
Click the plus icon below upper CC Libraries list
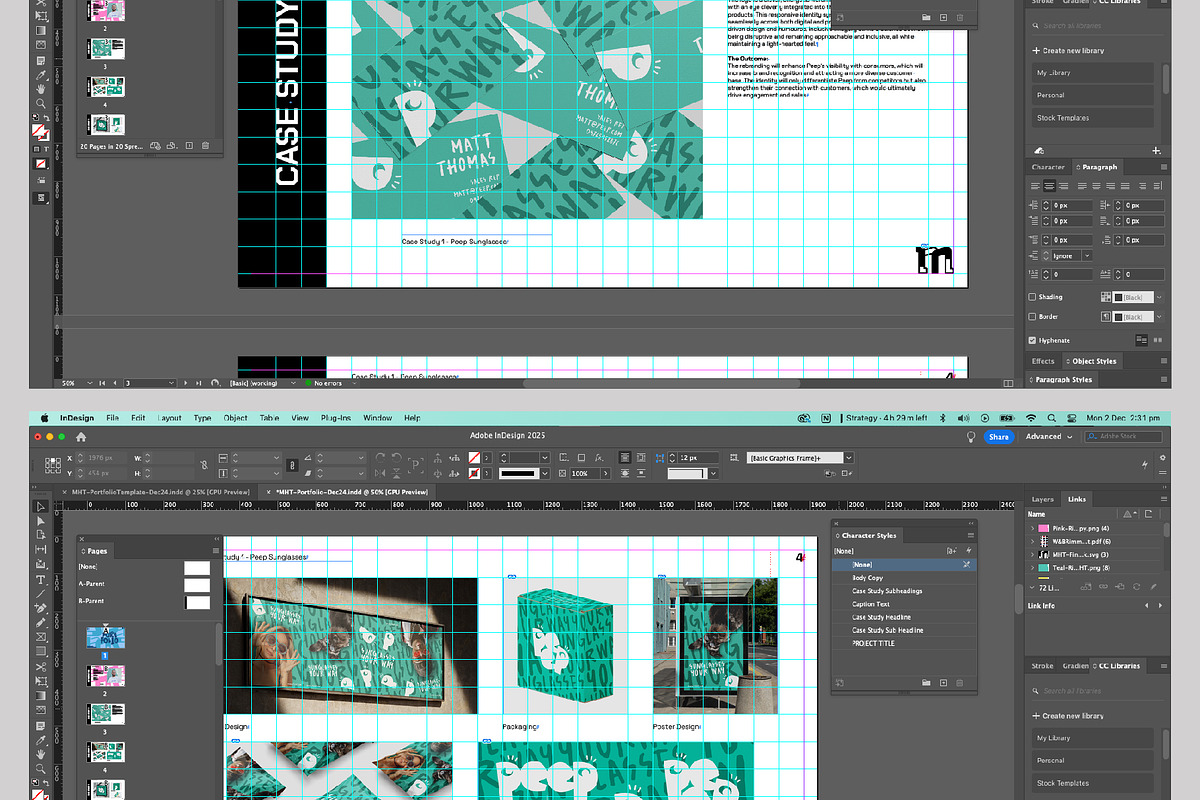(1156, 151)
